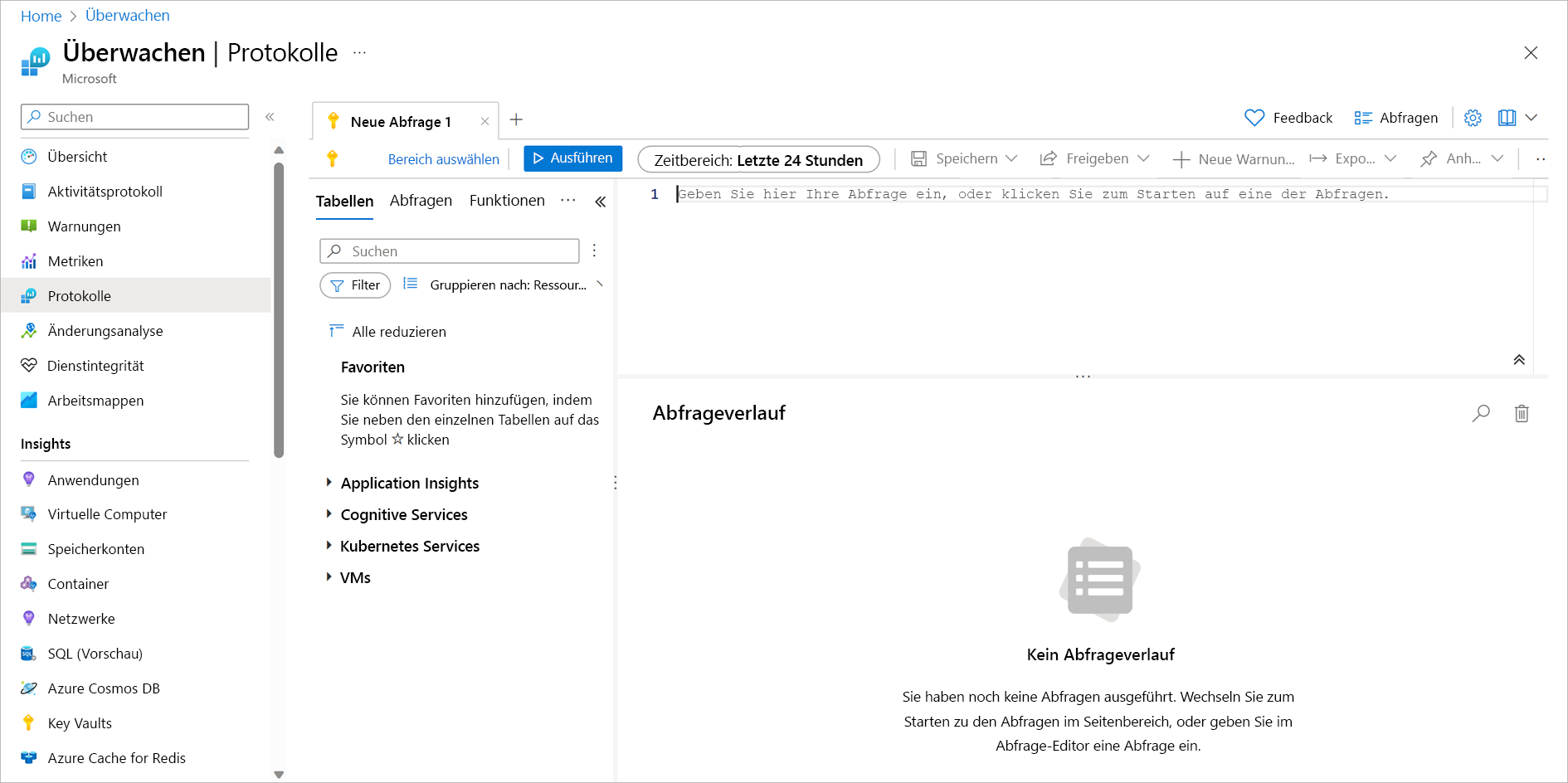Open page title more options ellipsis
The image size is (1568, 783).
click(359, 52)
